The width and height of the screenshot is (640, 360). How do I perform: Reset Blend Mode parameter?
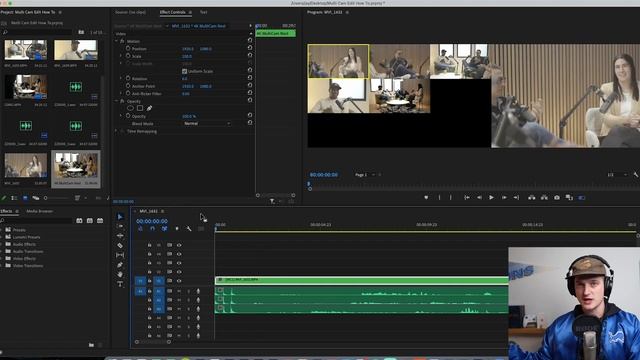(250, 122)
